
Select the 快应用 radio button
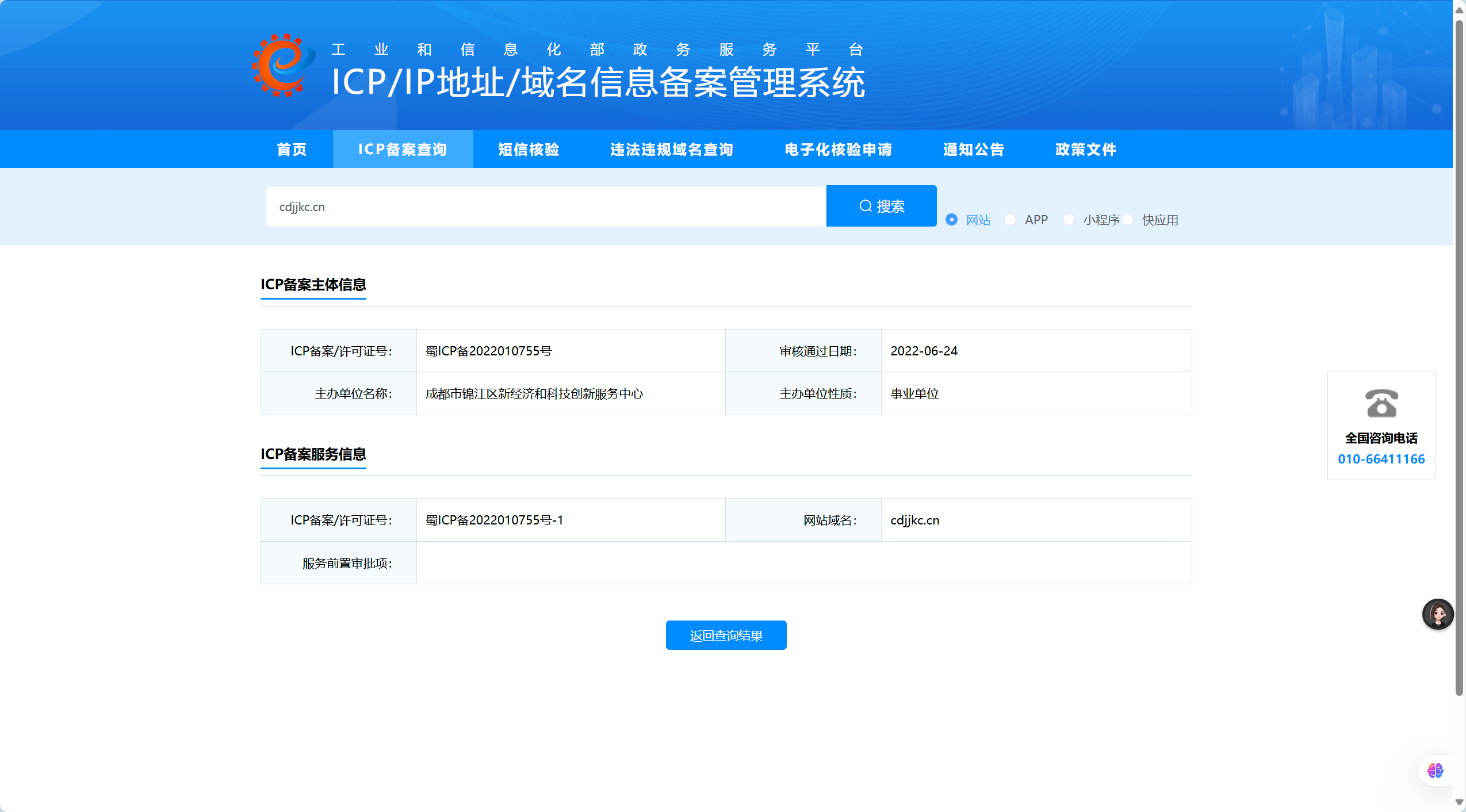pyautogui.click(x=1128, y=220)
